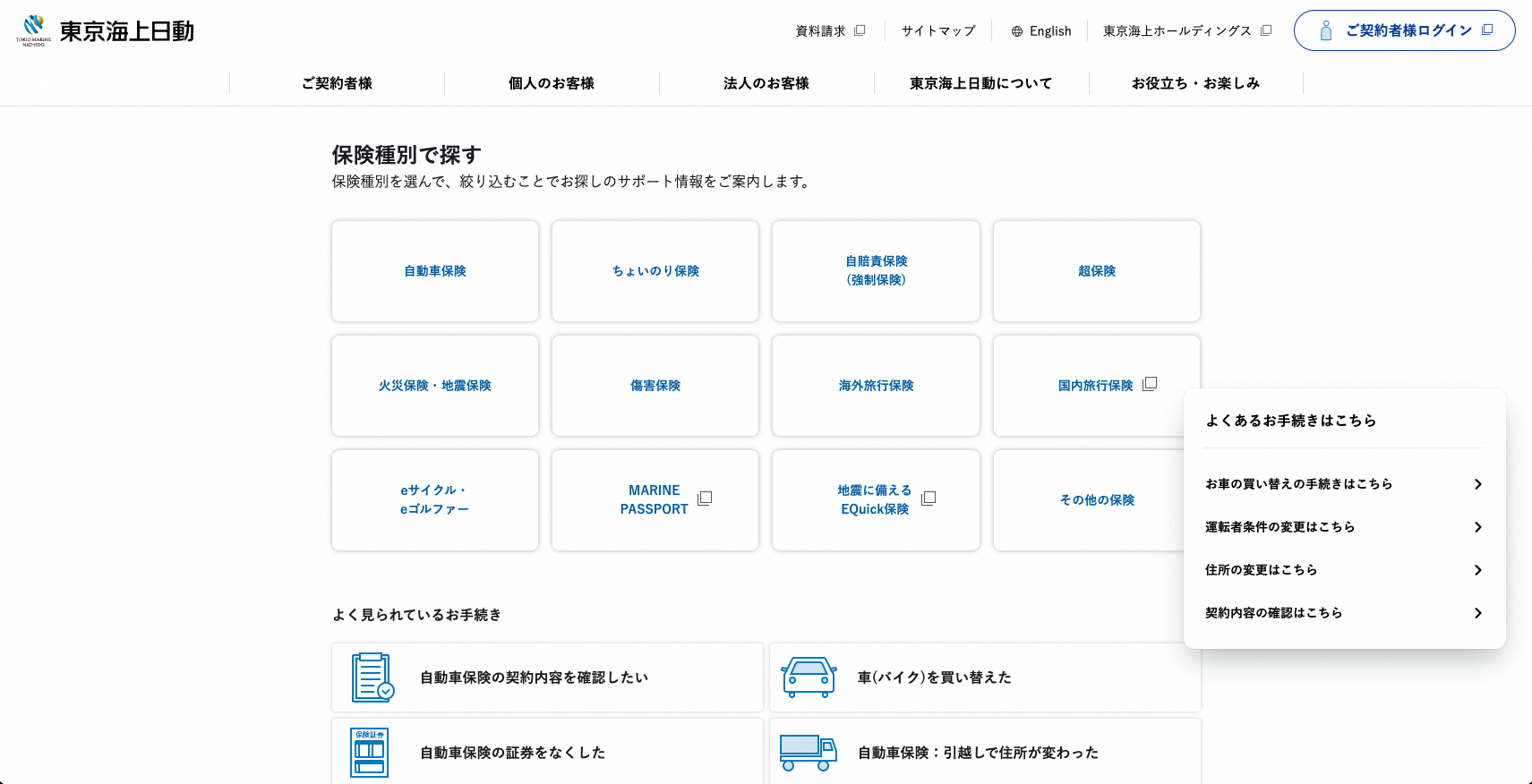Click the person icon in ご契約者様ログイン button
The width and height of the screenshot is (1532, 784).
tap(1326, 31)
